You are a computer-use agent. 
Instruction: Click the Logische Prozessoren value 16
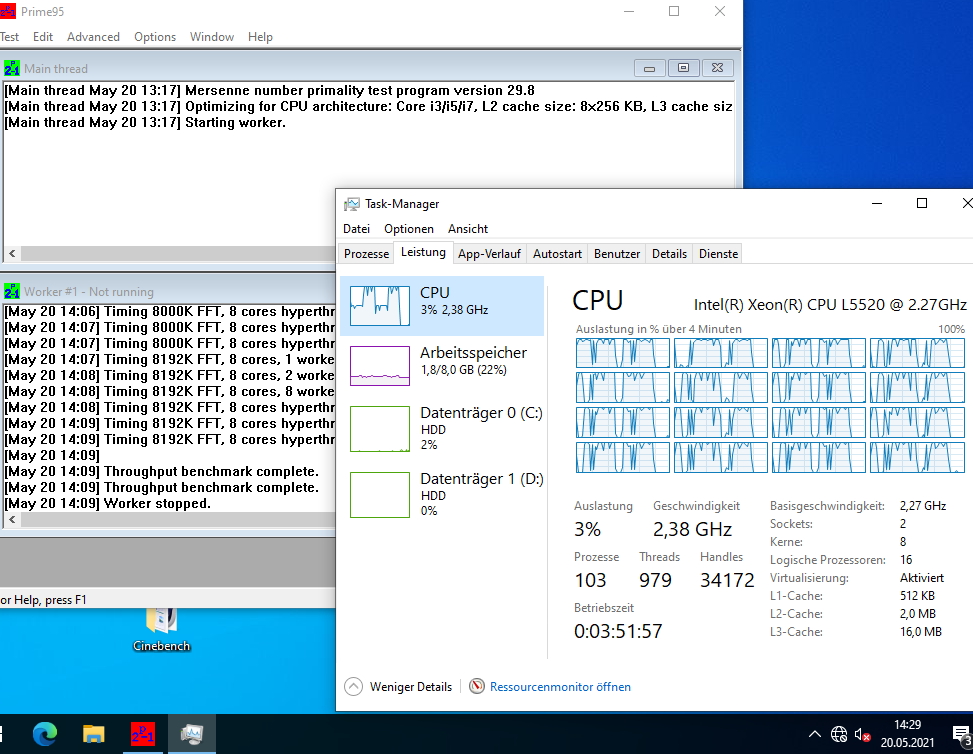coord(906,560)
